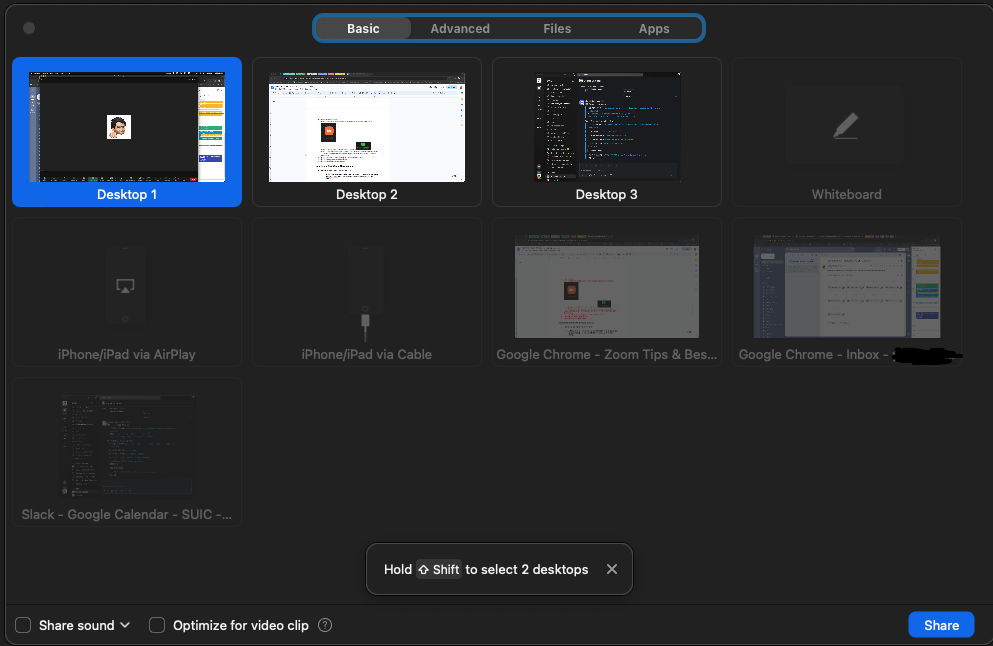Dismiss the Hold Shift tip

coord(612,569)
